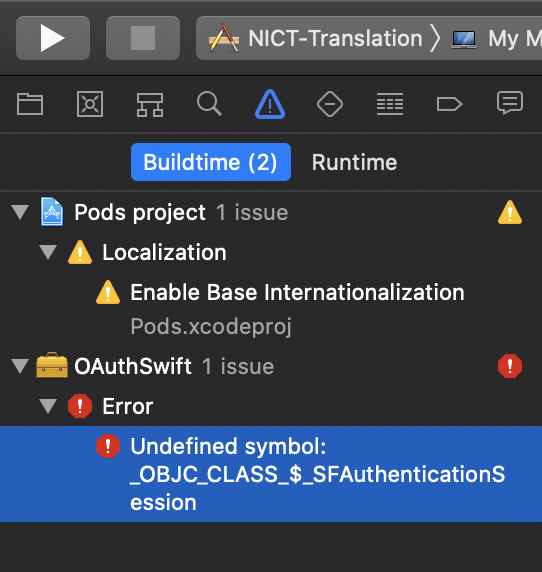Run the project with the play button
Screen dimensions: 542x572
pyautogui.click(x=53, y=38)
